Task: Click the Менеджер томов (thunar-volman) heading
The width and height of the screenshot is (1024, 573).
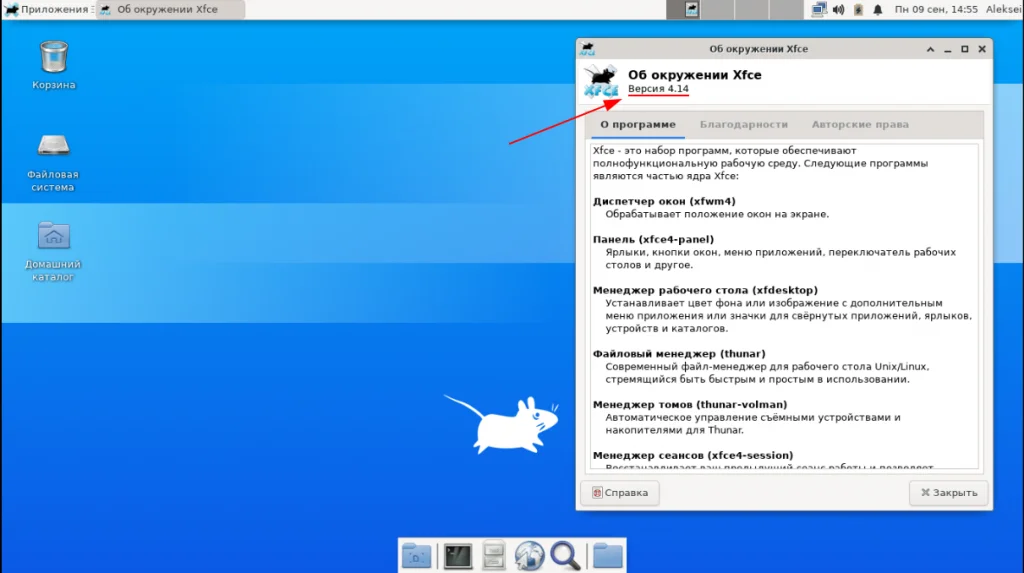Action: [x=690, y=404]
